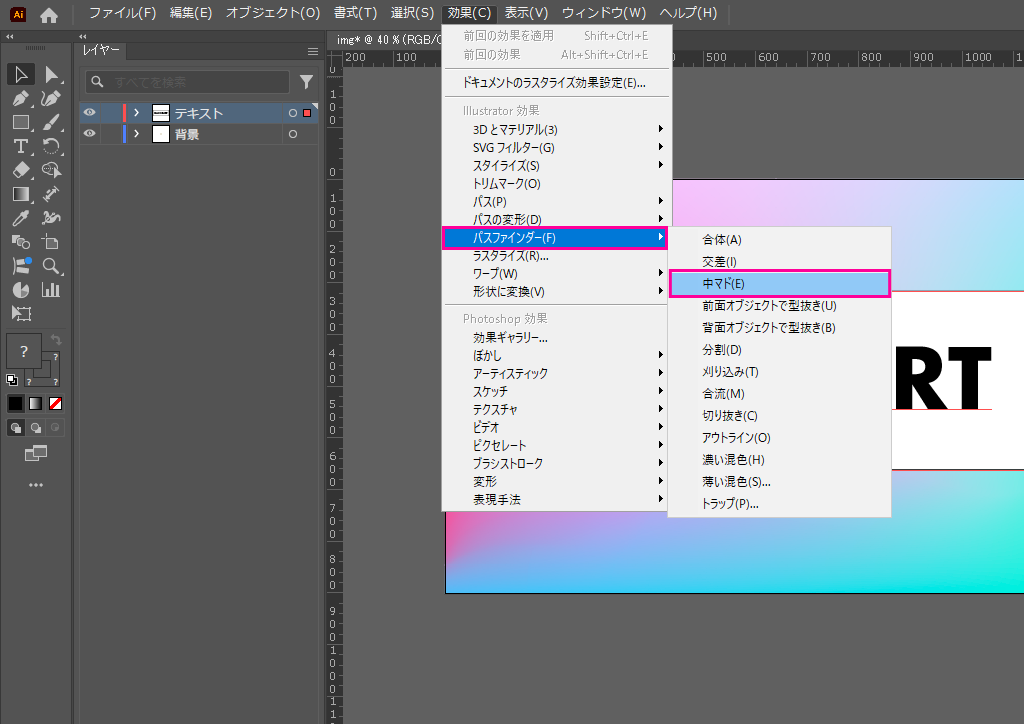Screen dimensions: 1024x724
Task: Click the target circle of 背景 layer
Action: coord(293,134)
